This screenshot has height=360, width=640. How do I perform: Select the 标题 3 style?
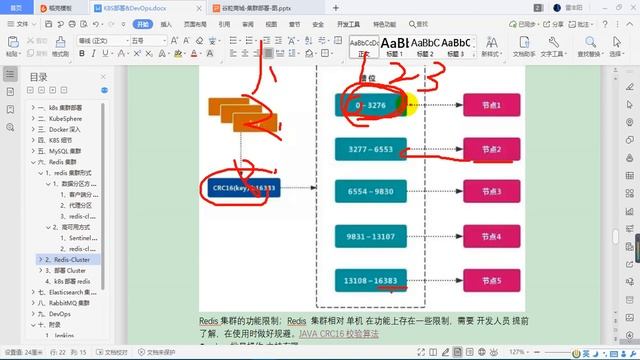tap(456, 47)
